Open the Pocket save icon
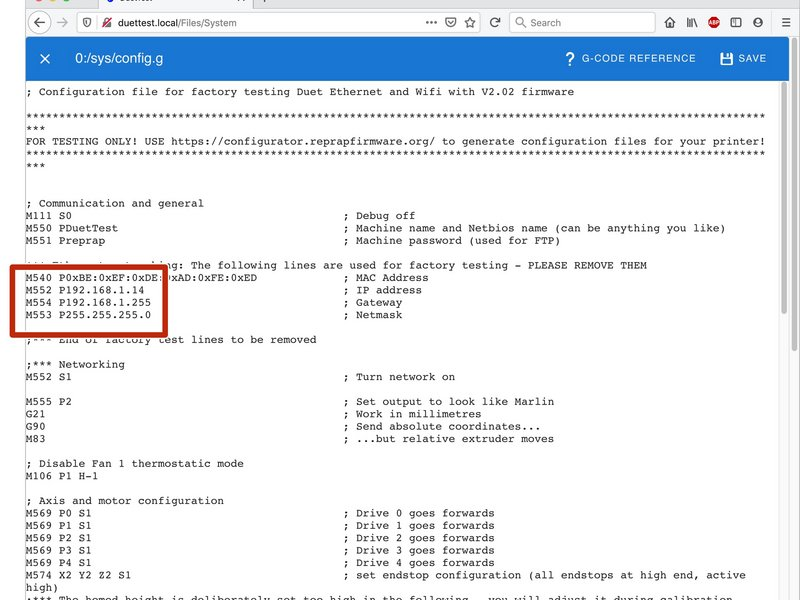This screenshot has width=800, height=600. point(450,22)
